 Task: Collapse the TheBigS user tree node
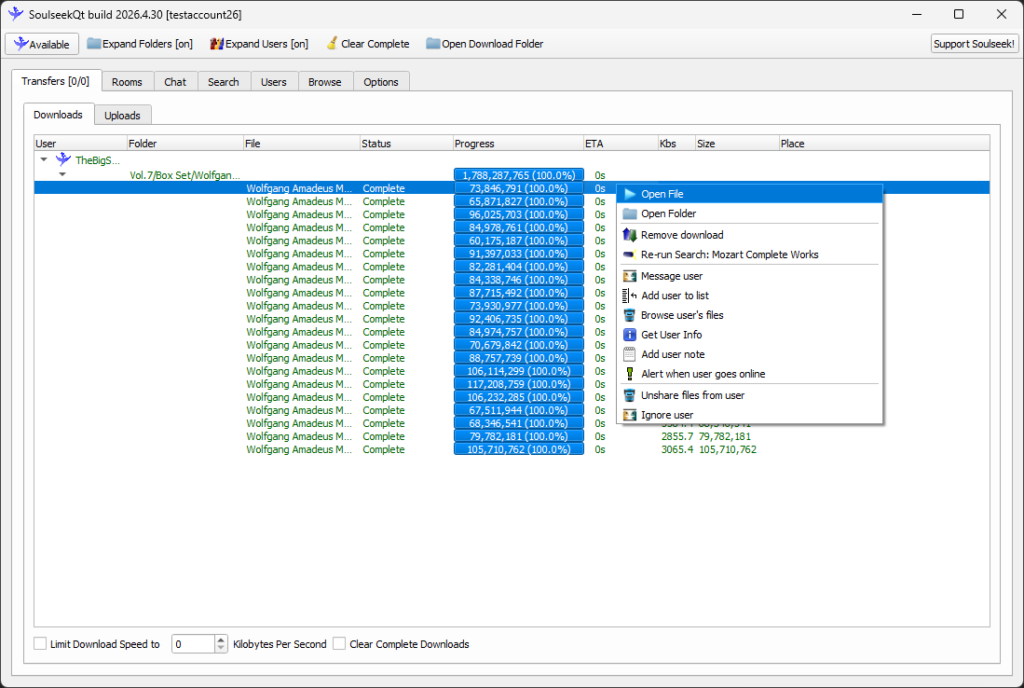coord(44,159)
